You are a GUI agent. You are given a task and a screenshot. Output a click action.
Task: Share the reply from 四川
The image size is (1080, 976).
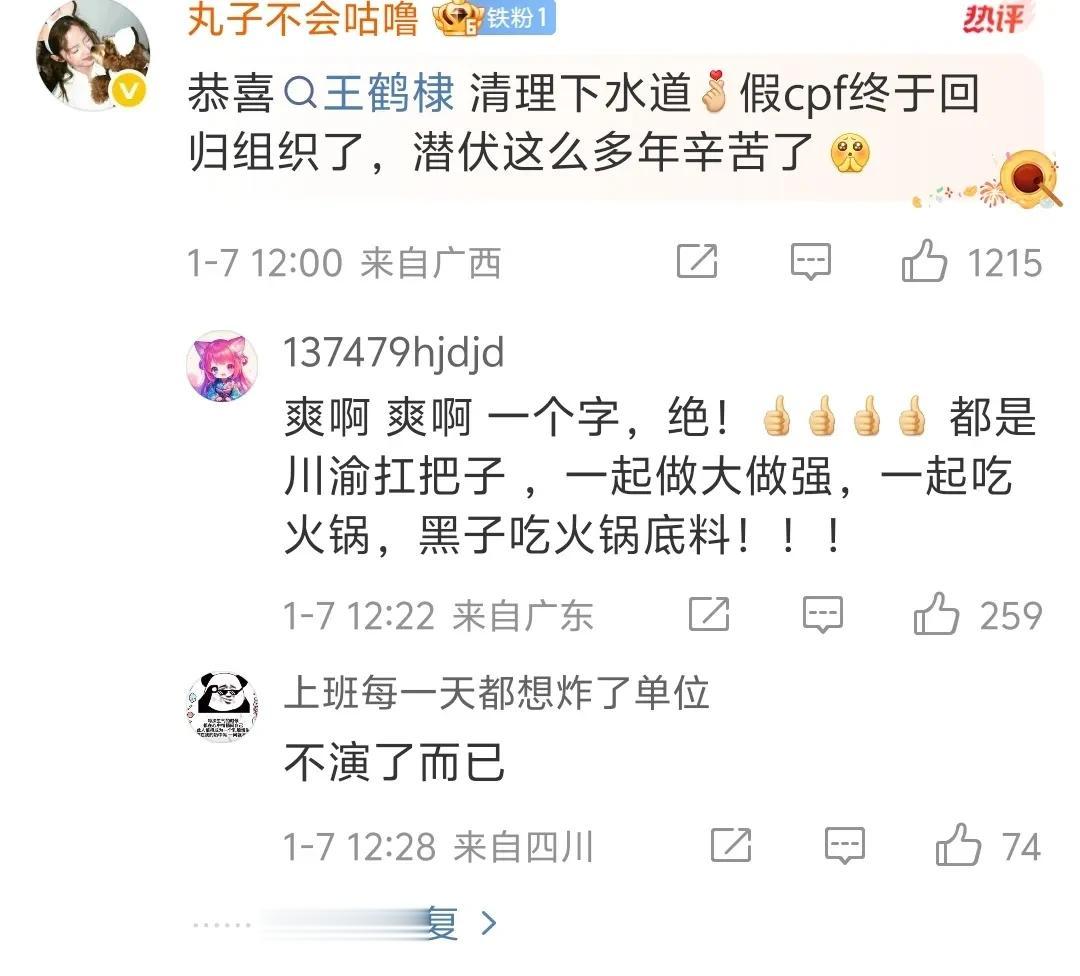click(x=731, y=844)
